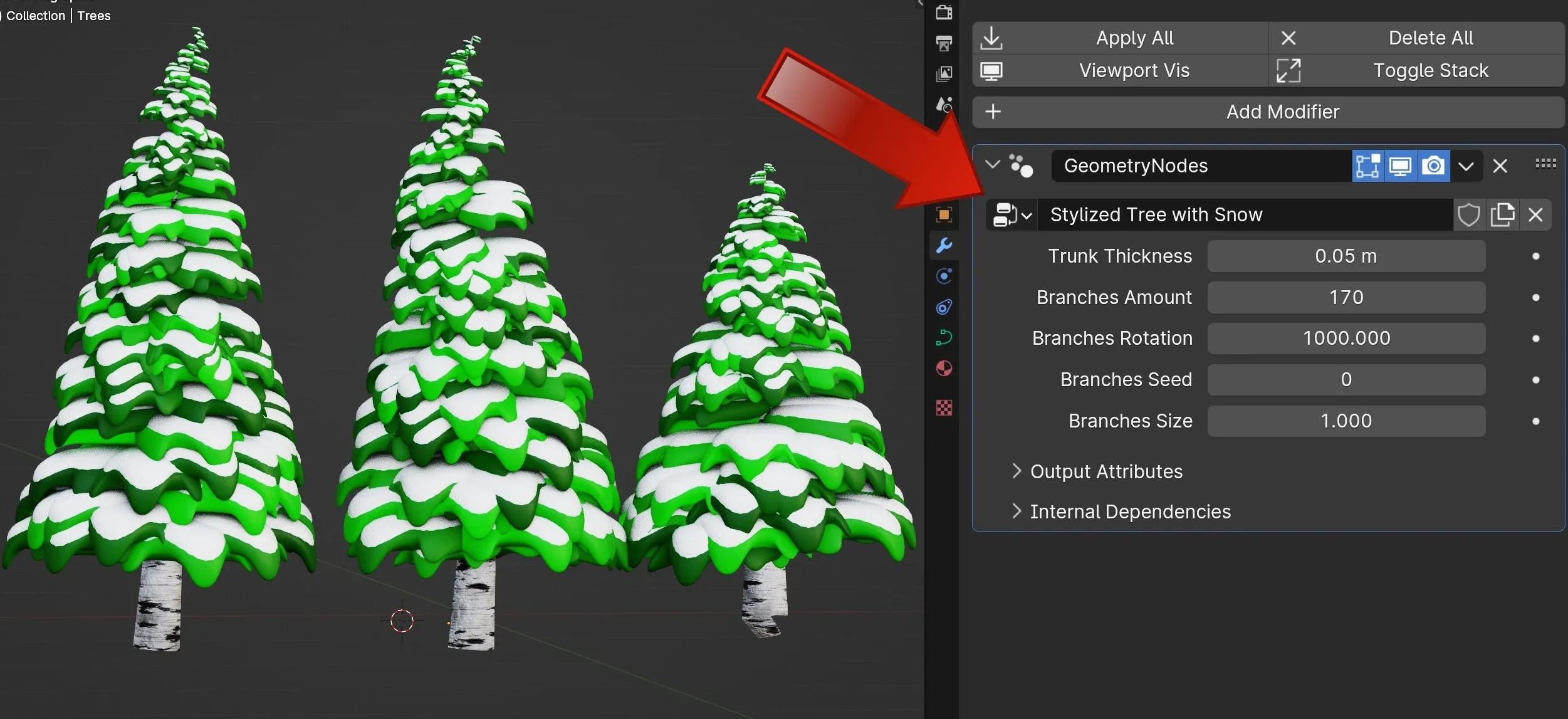Open the Output Properties printer icon

click(944, 43)
